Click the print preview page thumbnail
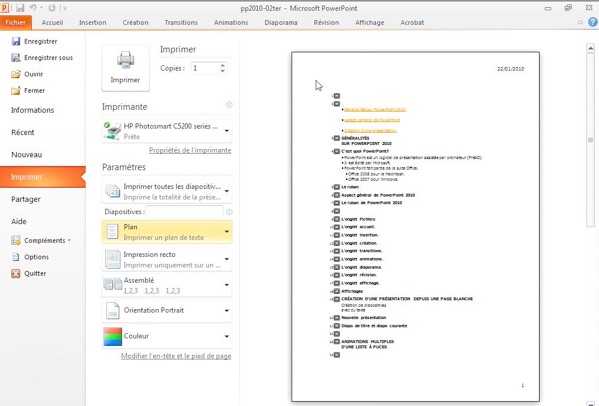The image size is (599, 406). pos(416,226)
